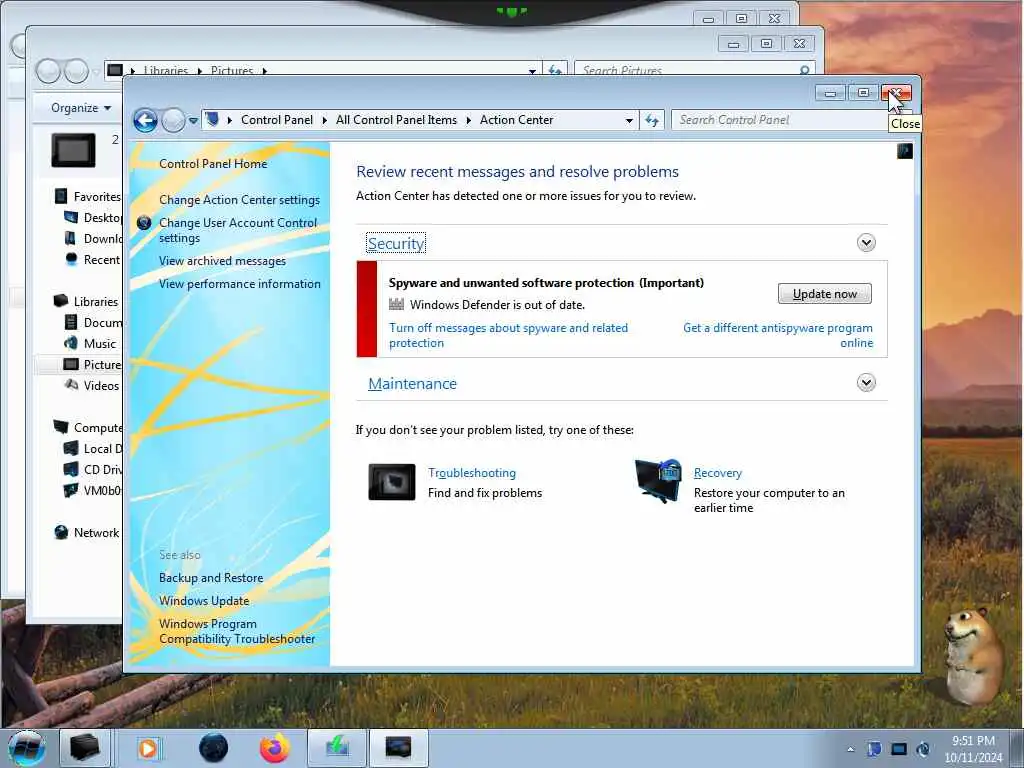Expand the Maintenance section chevron
This screenshot has height=768, width=1024.
pos(866,383)
